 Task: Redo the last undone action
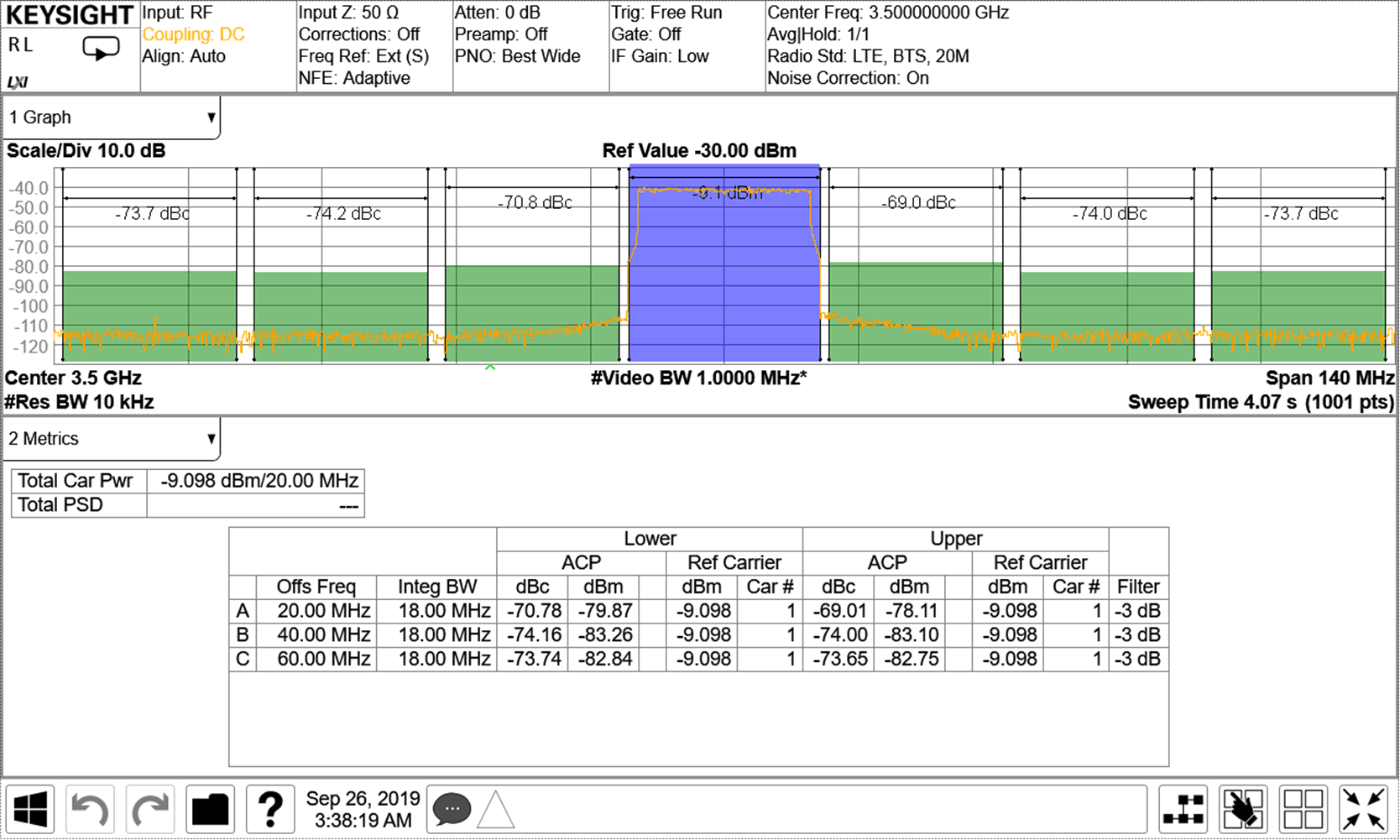150,808
